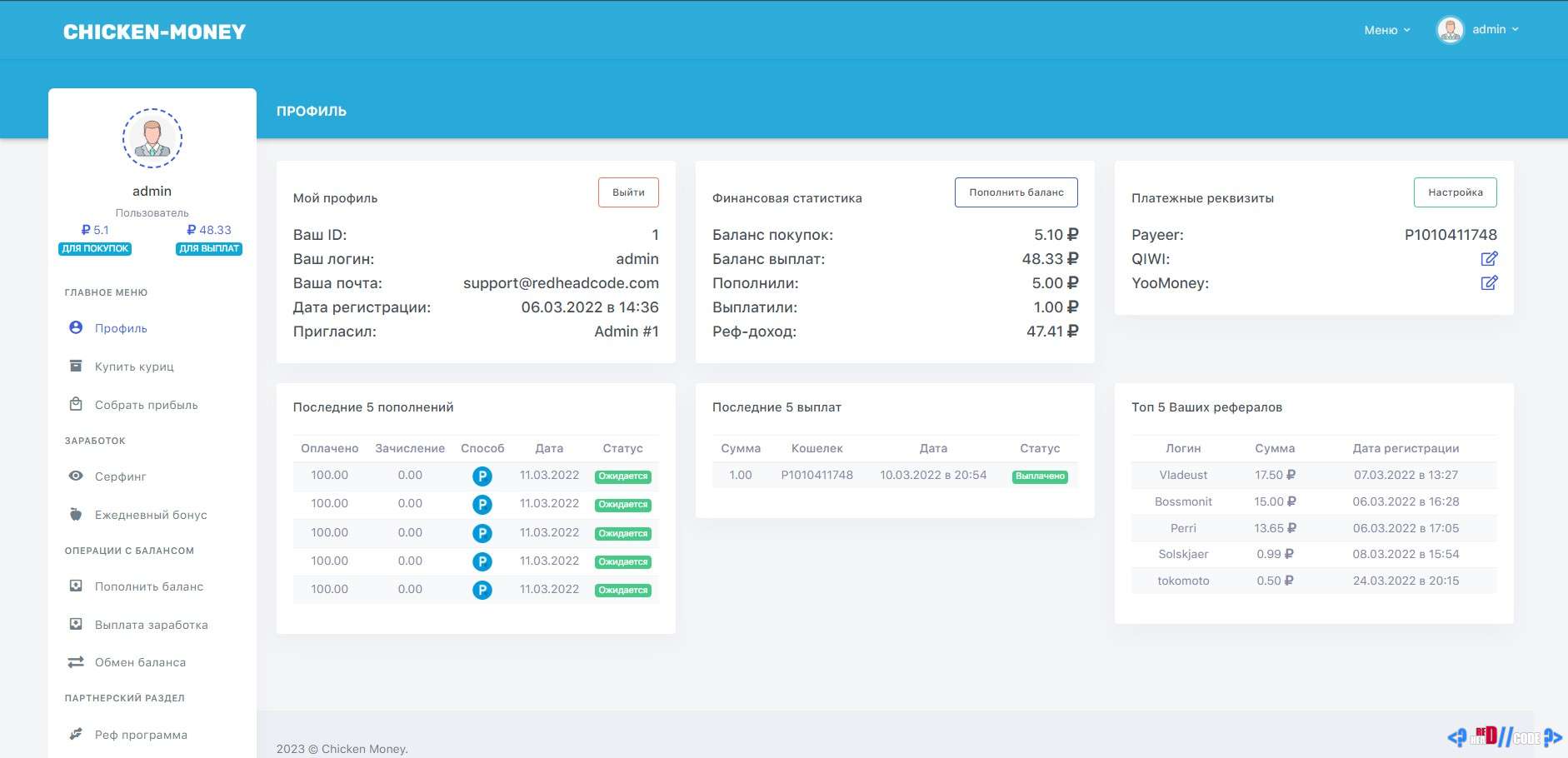1568x758 pixels.
Task: Click the Купить куриц archive icon
Action: pos(76,366)
